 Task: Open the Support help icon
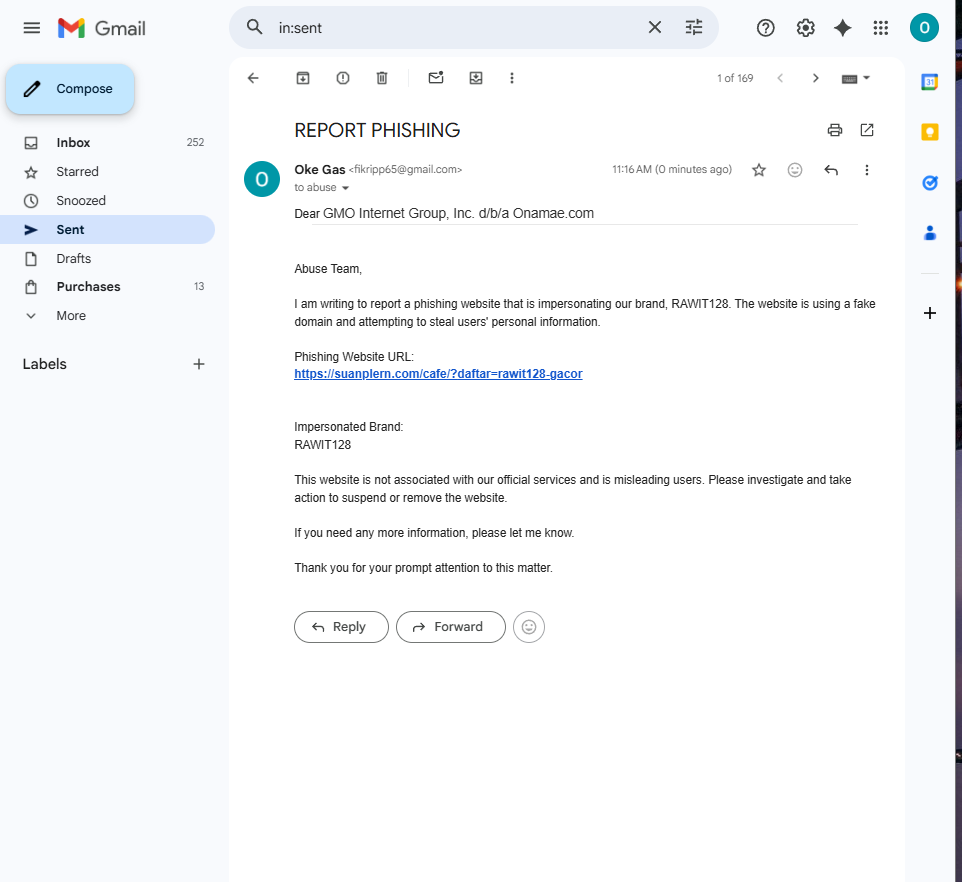(765, 28)
